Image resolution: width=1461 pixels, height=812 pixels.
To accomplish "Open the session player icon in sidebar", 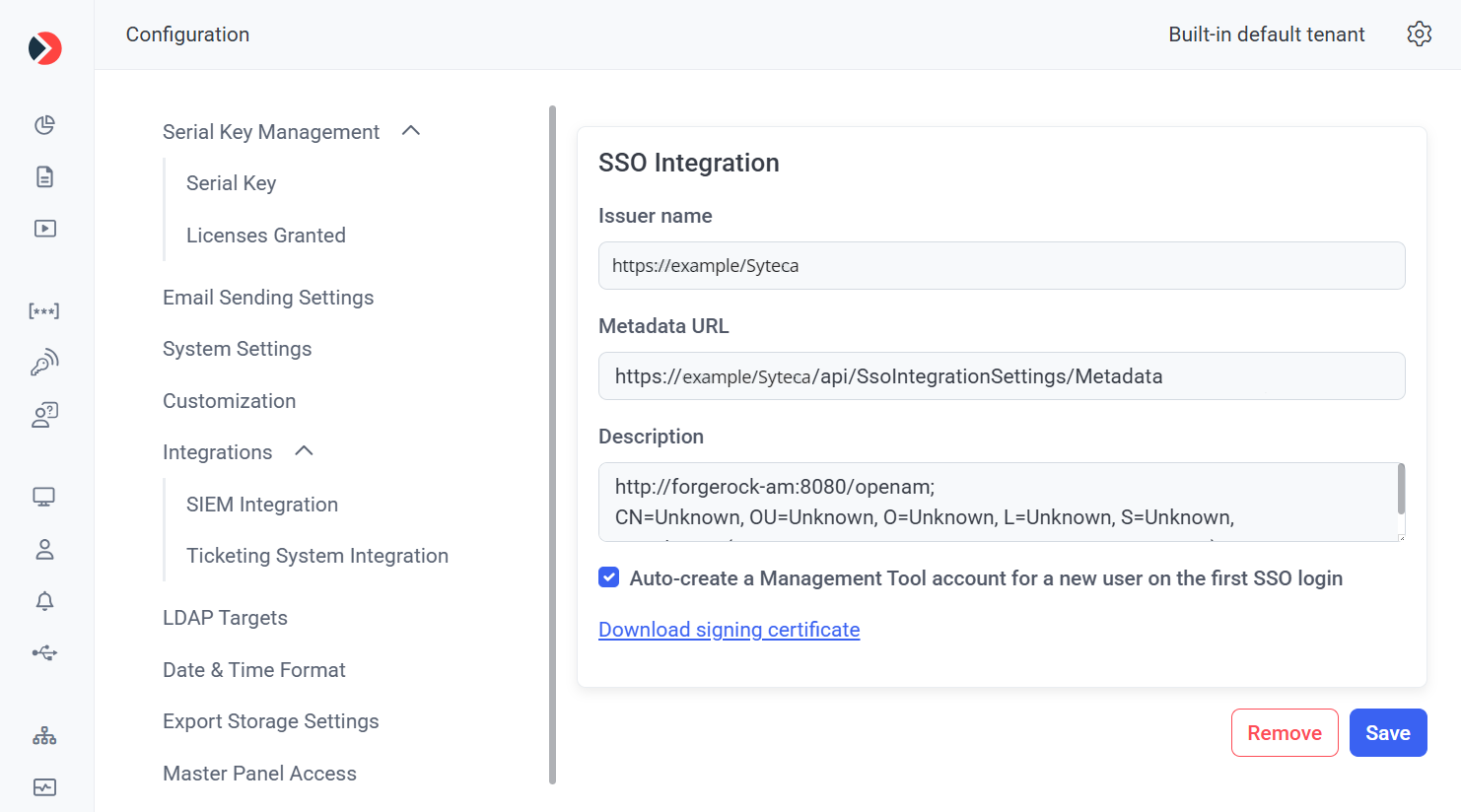I will (x=44, y=229).
